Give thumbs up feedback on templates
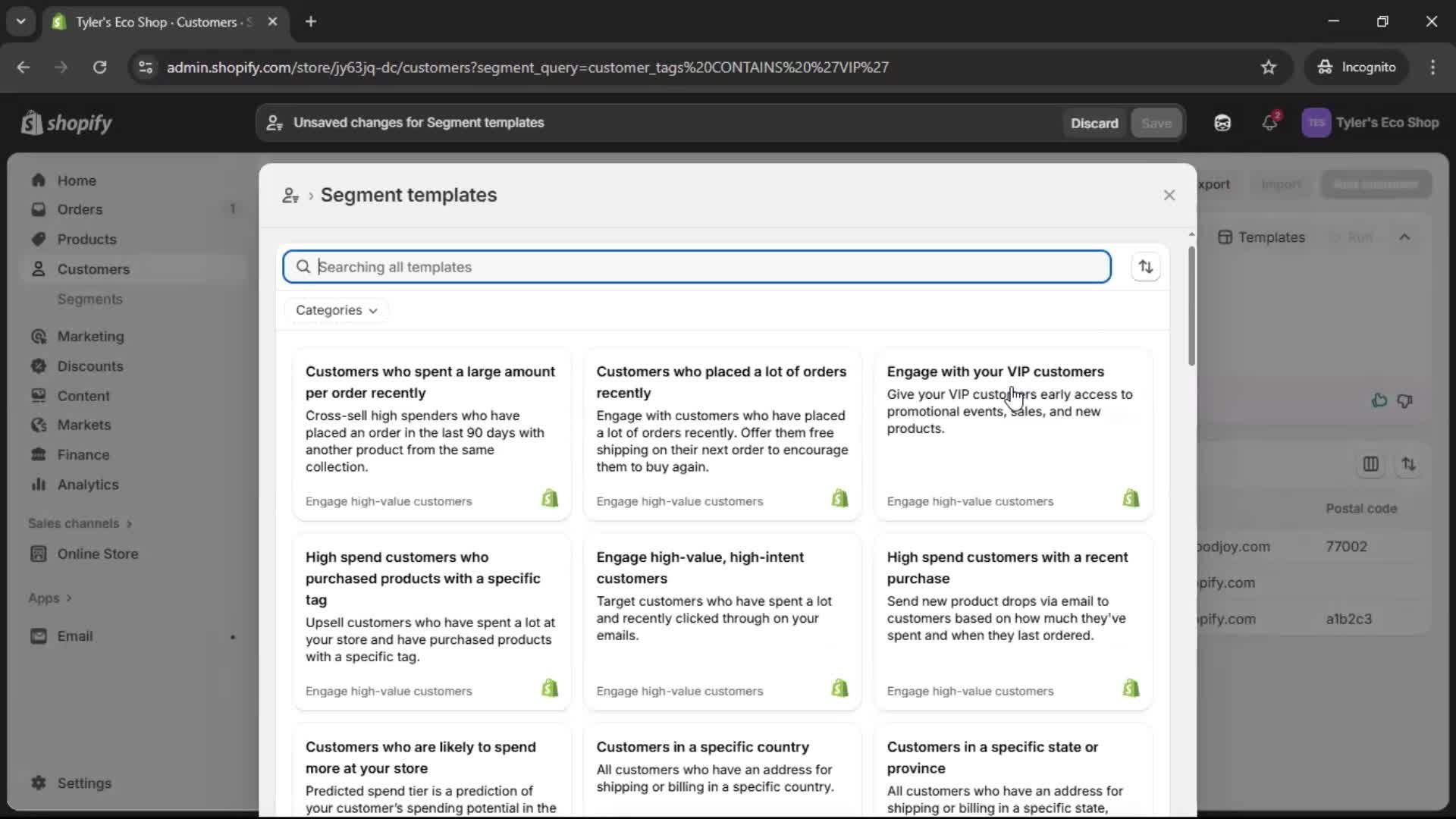The image size is (1456, 819). click(x=1379, y=400)
